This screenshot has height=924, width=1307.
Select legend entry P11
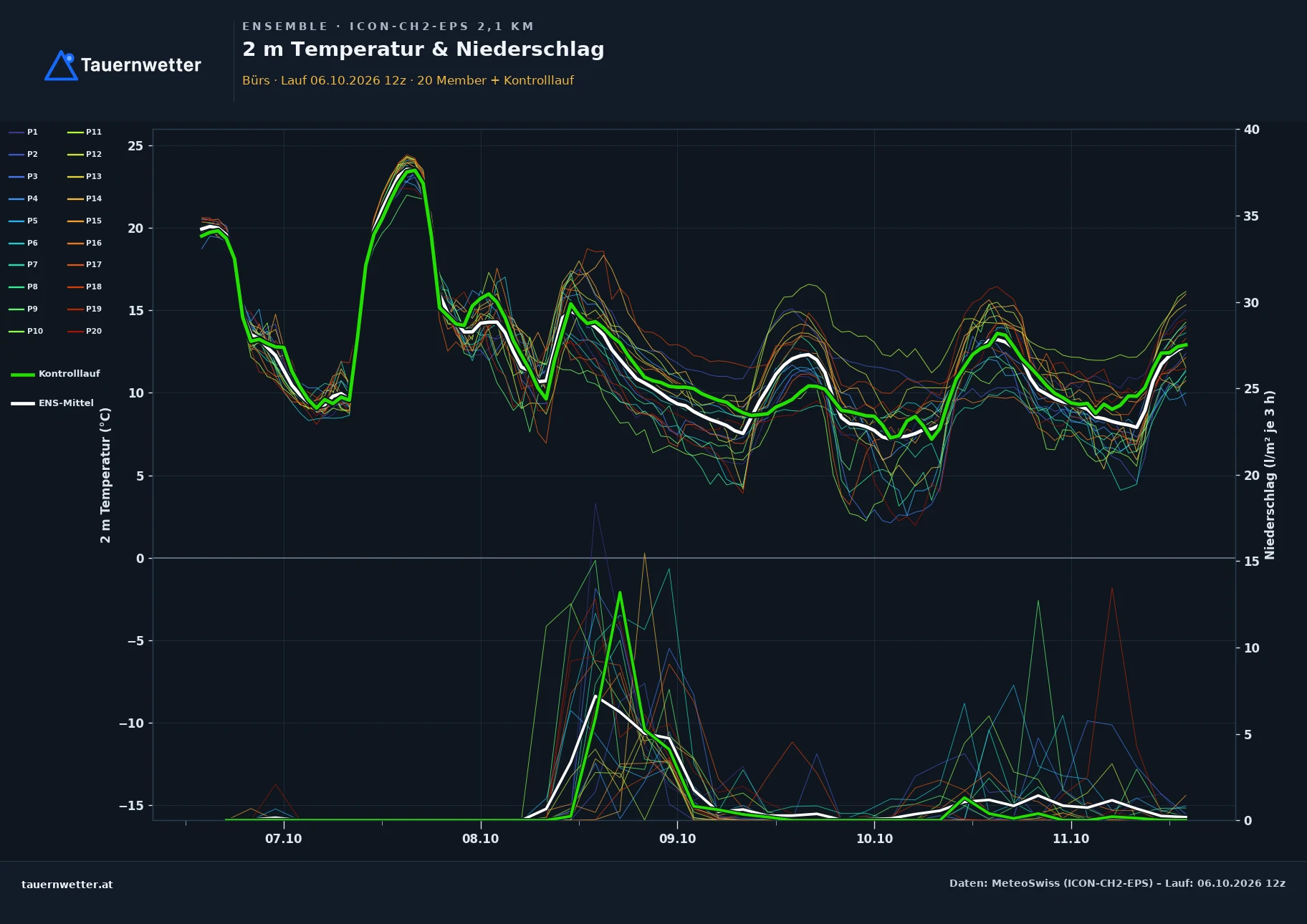click(x=85, y=132)
